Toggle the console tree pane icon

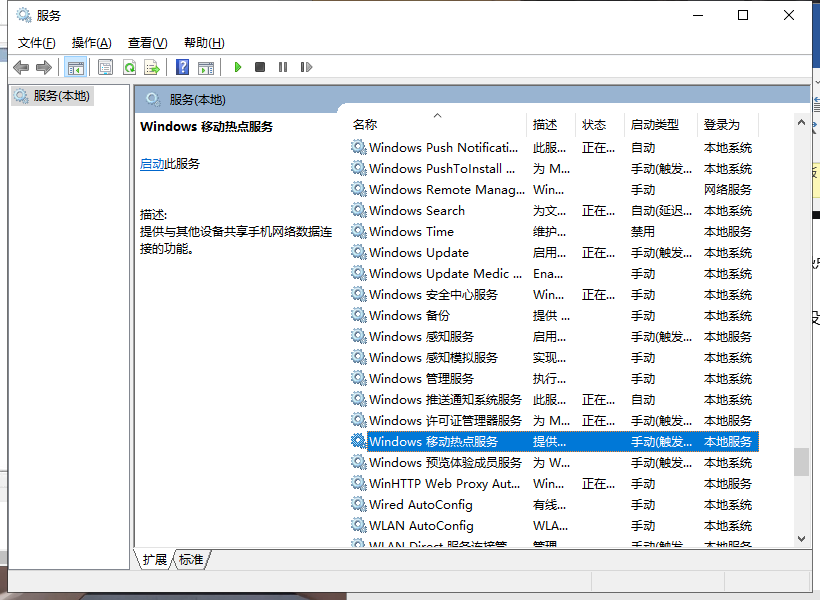tap(75, 66)
